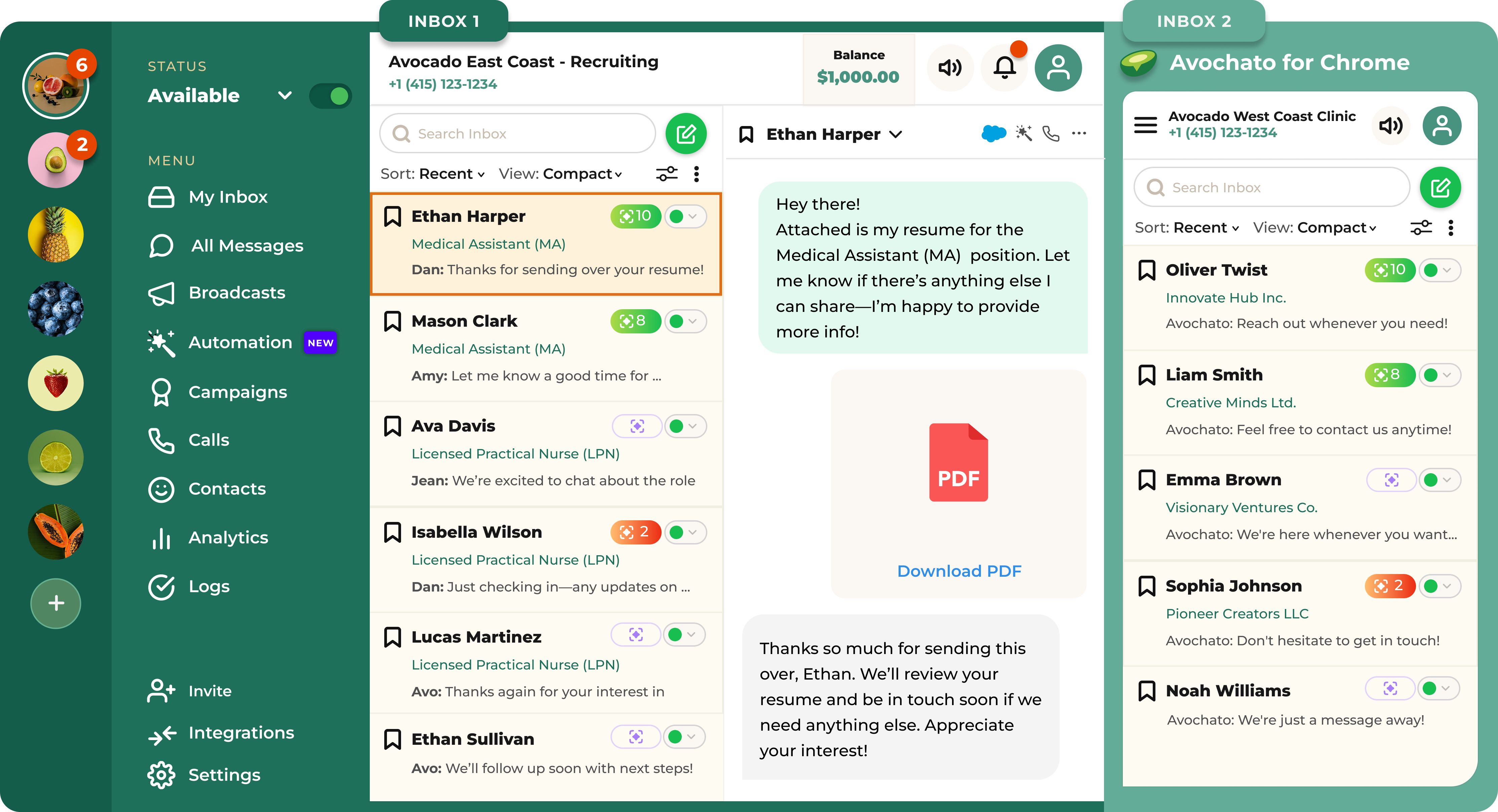This screenshot has height=812, width=1498.
Task: Open the vertical dots menu in Inbox 2
Action: (1451, 228)
